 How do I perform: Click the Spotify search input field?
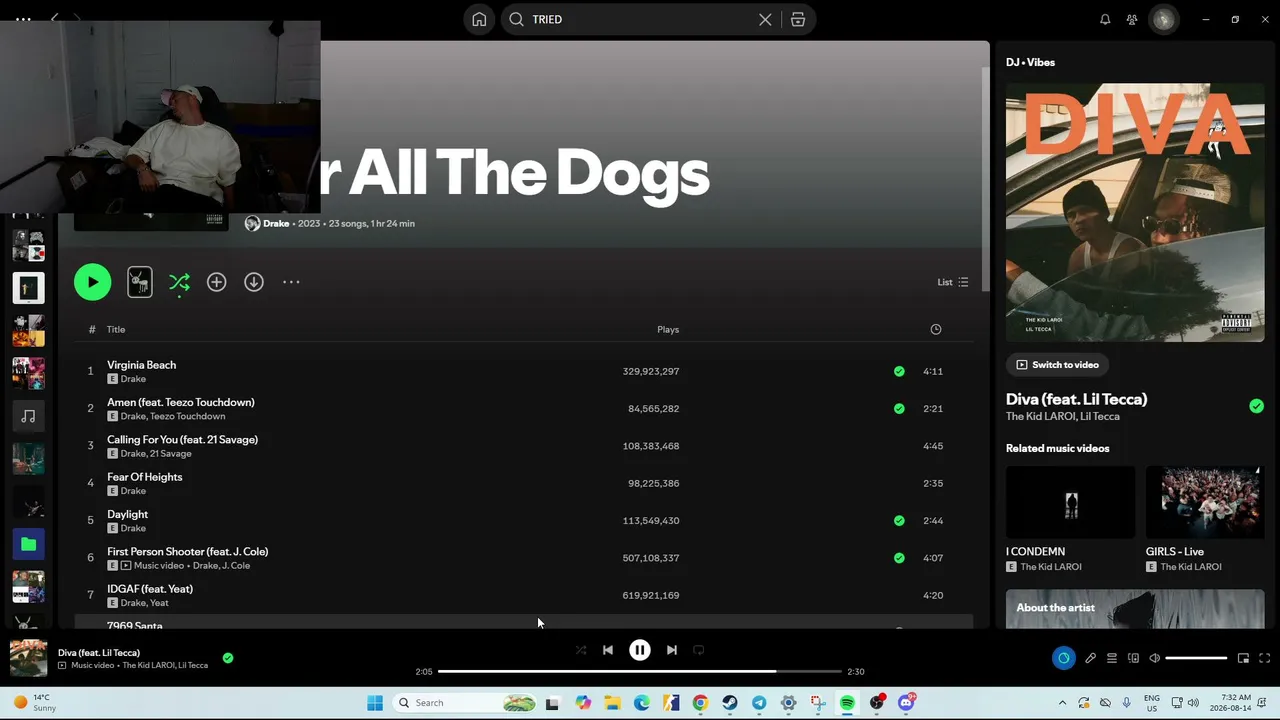tap(640, 19)
